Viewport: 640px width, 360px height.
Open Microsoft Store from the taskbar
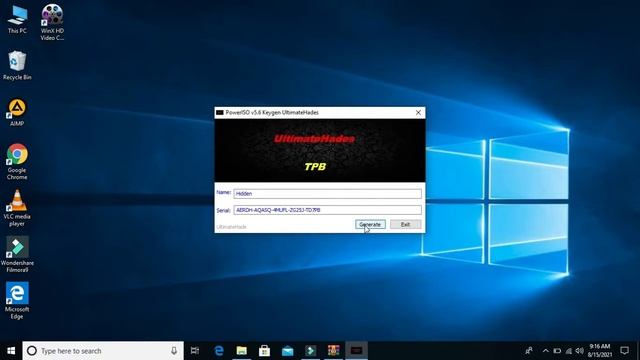pyautogui.click(x=264, y=351)
